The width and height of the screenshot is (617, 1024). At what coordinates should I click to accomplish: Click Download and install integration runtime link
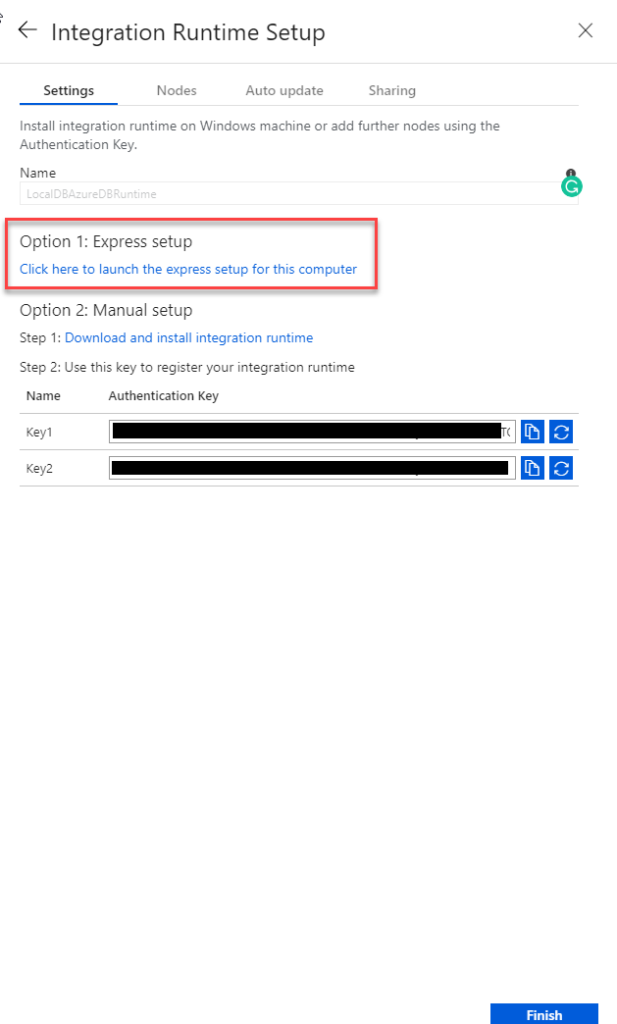pos(189,338)
